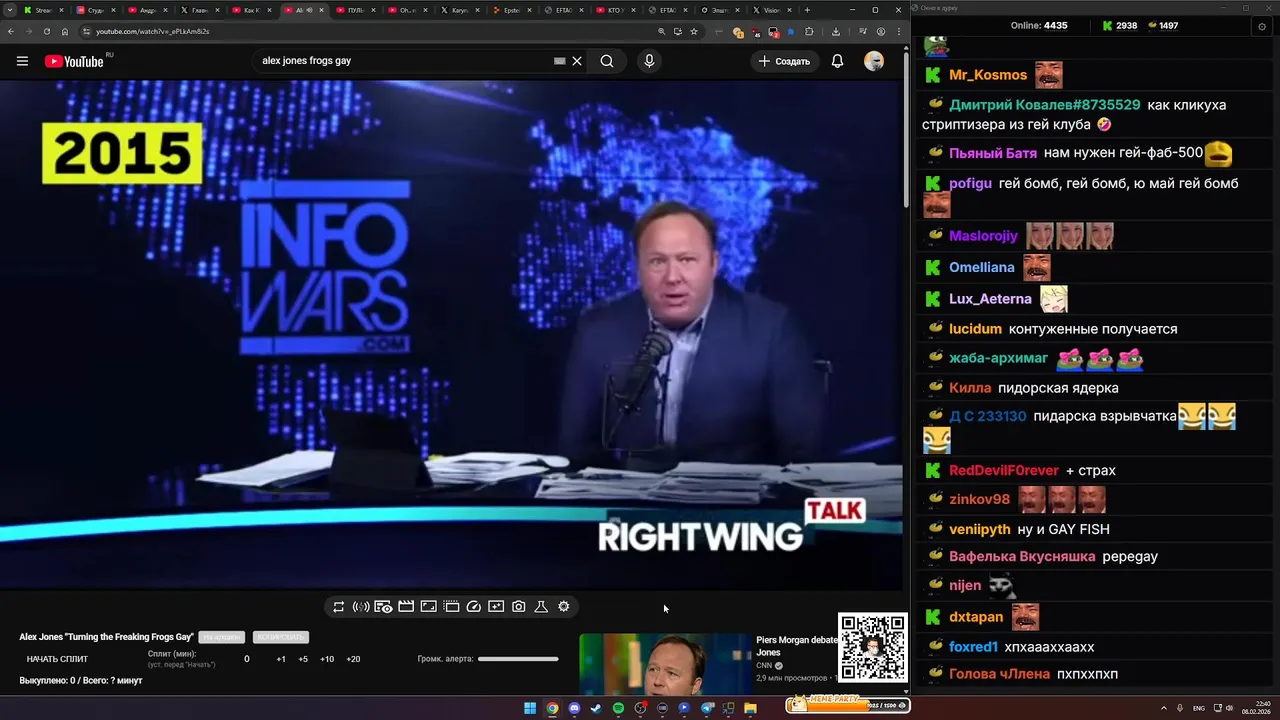The image size is (1280, 720).
Task: Add +1 minute to split
Action: click(281, 660)
